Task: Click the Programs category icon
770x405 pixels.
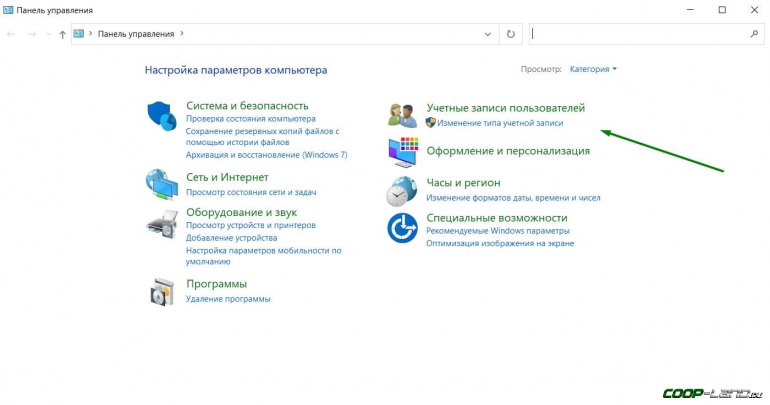Action: [161, 291]
